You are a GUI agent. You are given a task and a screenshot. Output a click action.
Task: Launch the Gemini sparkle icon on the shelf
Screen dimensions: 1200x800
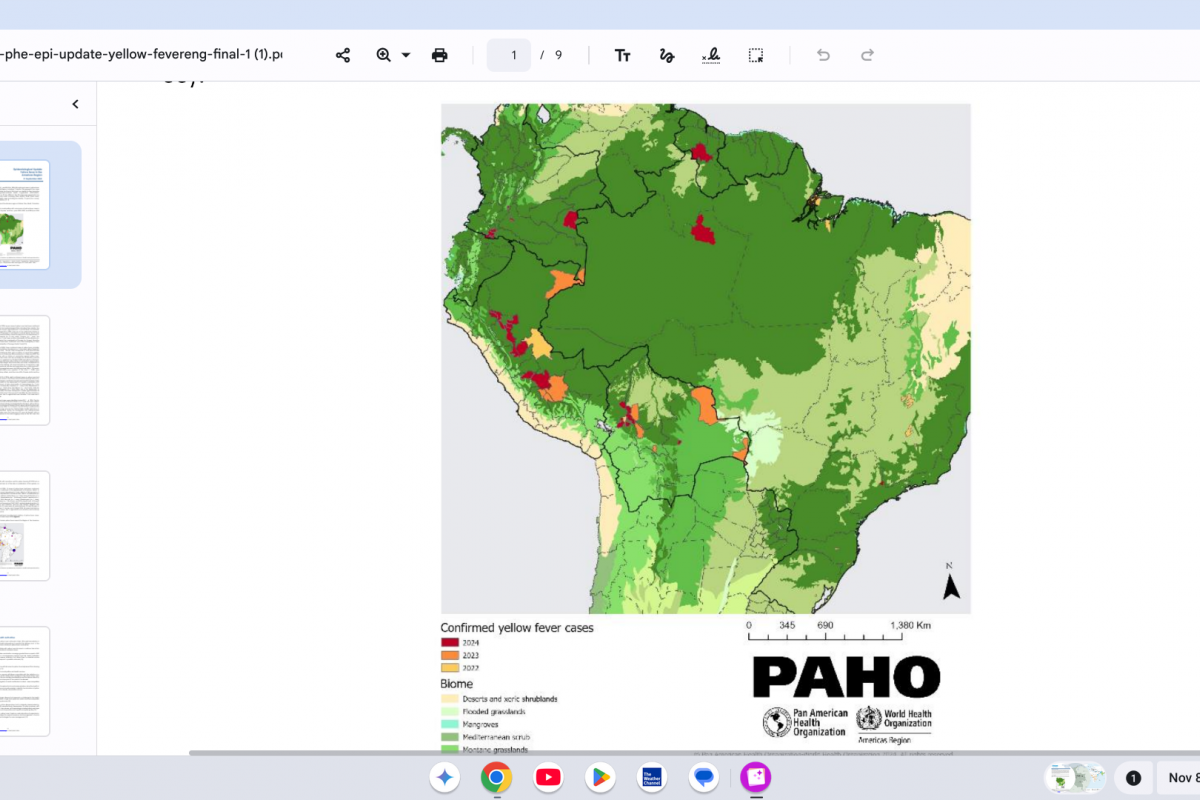(446, 777)
